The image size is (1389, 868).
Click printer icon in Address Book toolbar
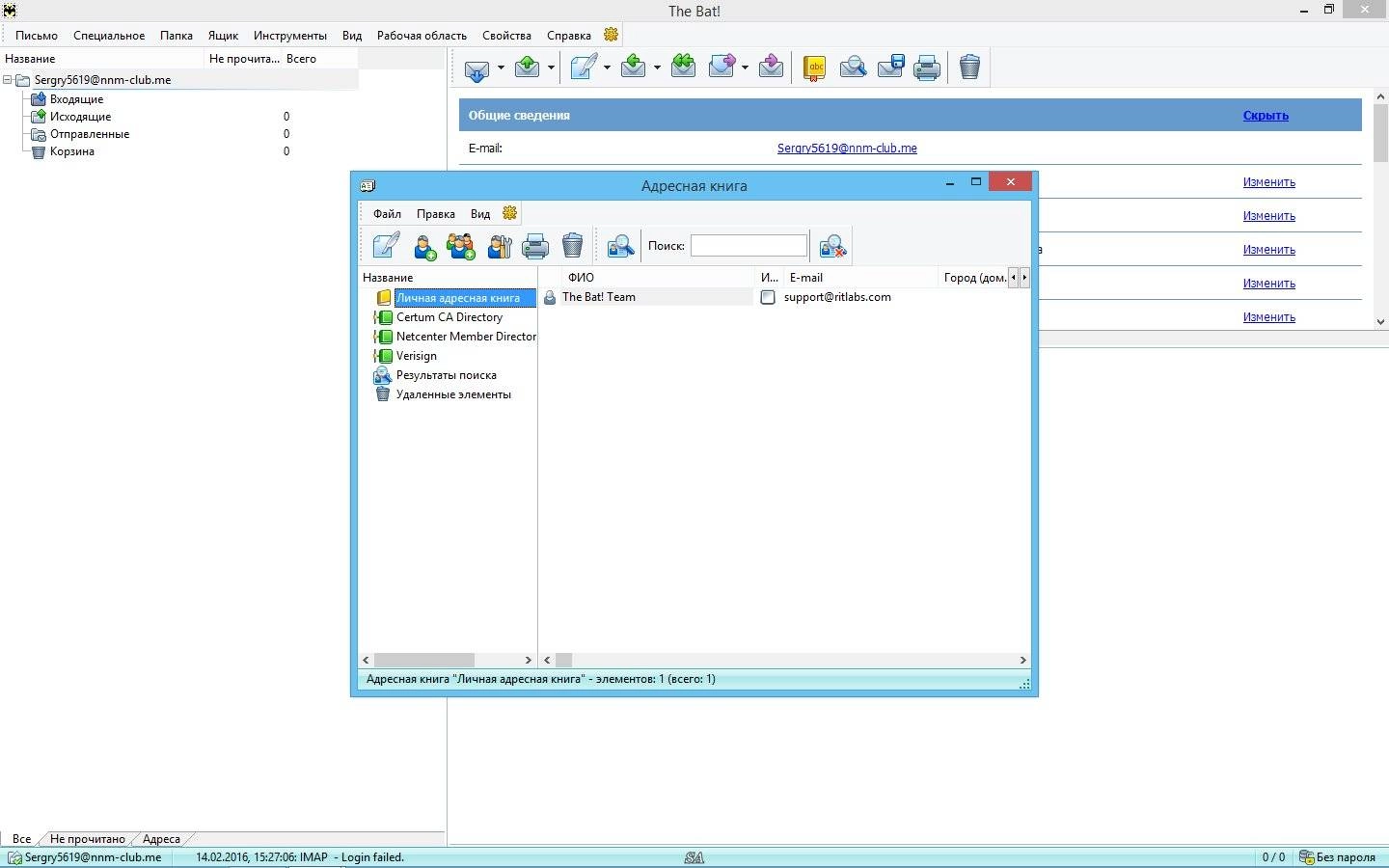click(x=535, y=247)
